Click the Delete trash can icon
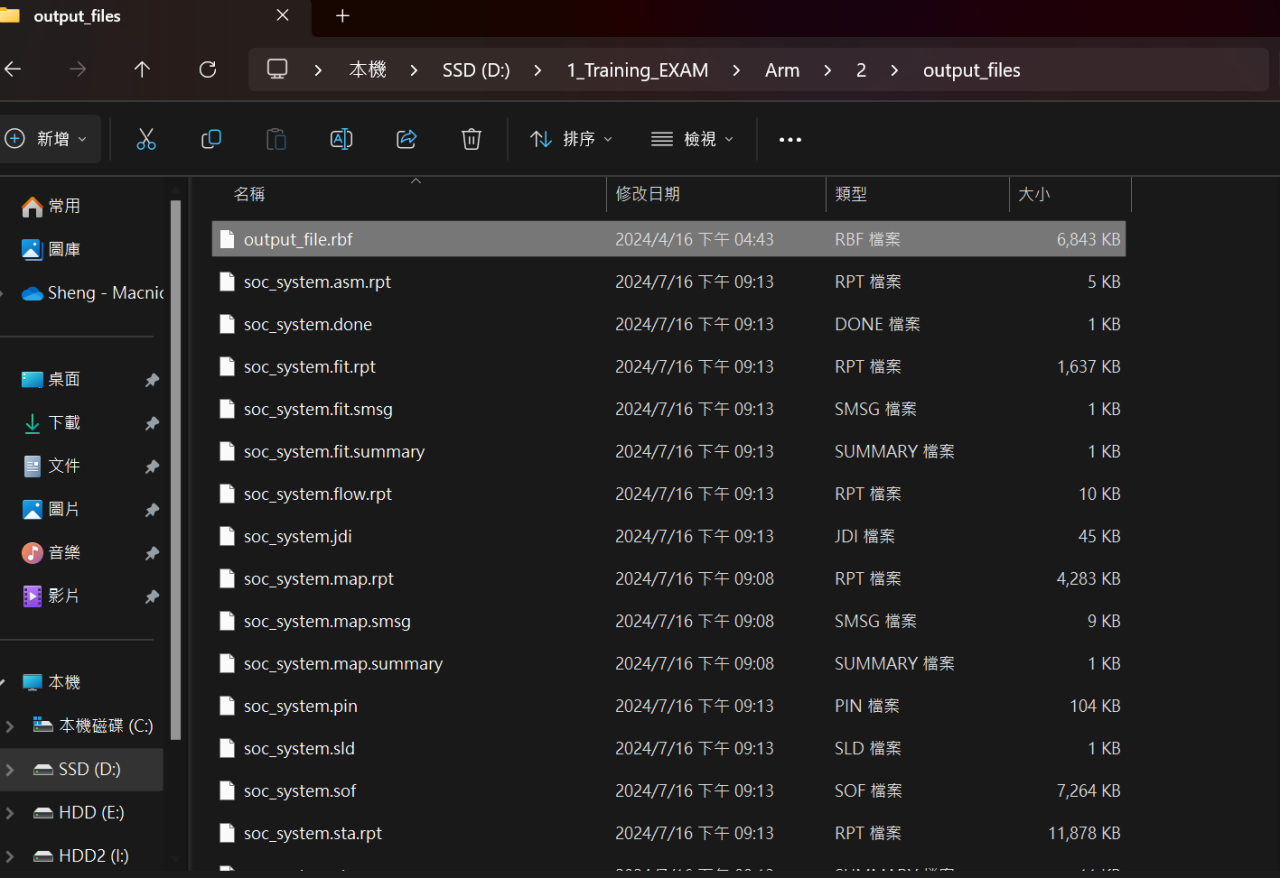The image size is (1280, 878). click(471, 139)
